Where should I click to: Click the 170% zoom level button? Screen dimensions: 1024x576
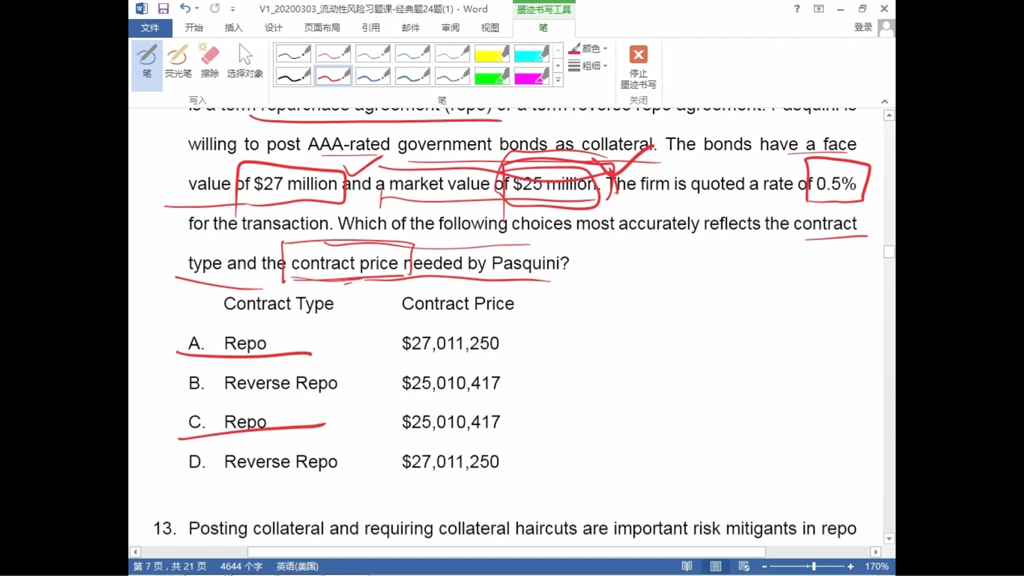876,567
